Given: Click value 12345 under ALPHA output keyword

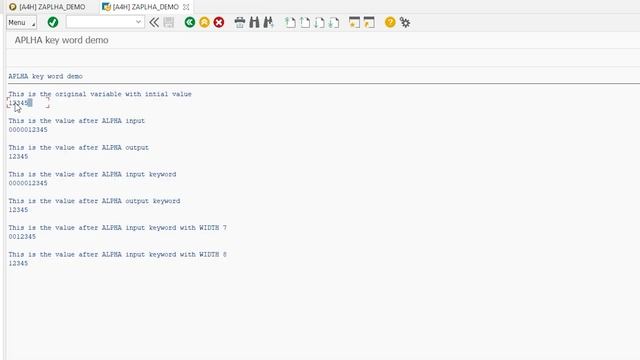Looking at the screenshot, I should [18, 210].
